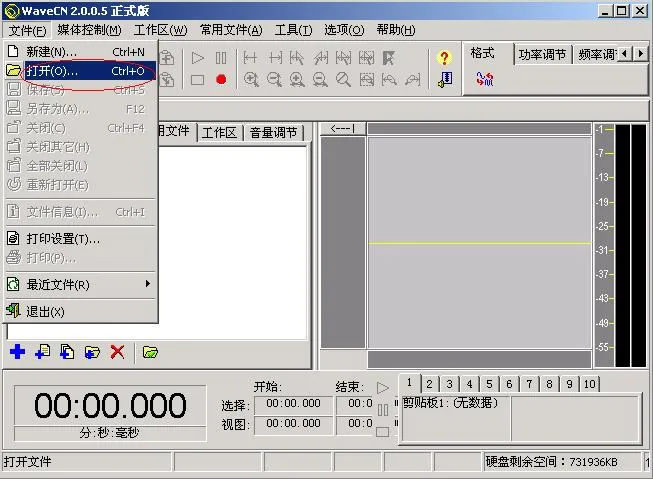Choose Exit (退出) in File menu
The height and width of the screenshot is (479, 653).
tap(81, 312)
